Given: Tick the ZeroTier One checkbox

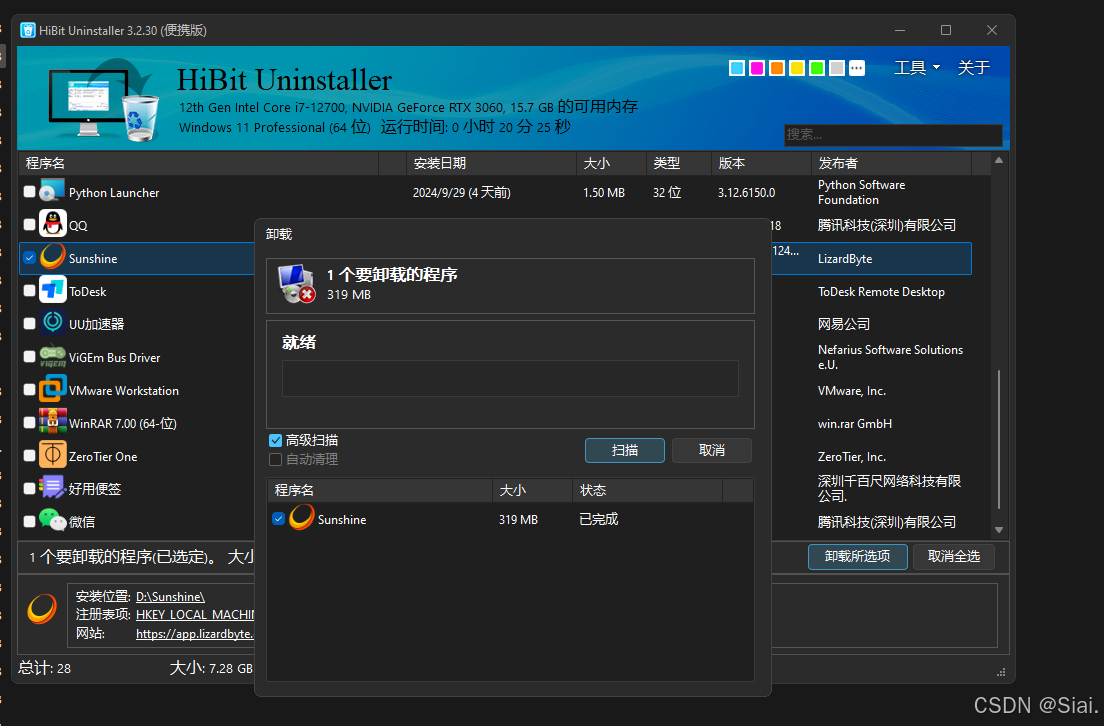Looking at the screenshot, I should point(29,456).
